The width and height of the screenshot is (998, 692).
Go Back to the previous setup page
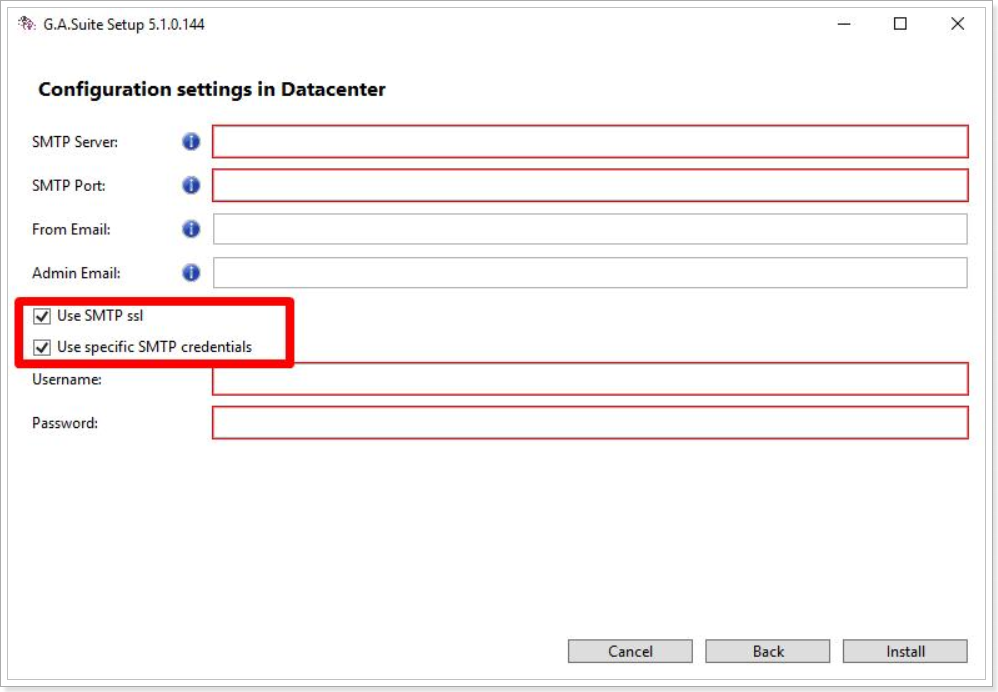point(768,651)
